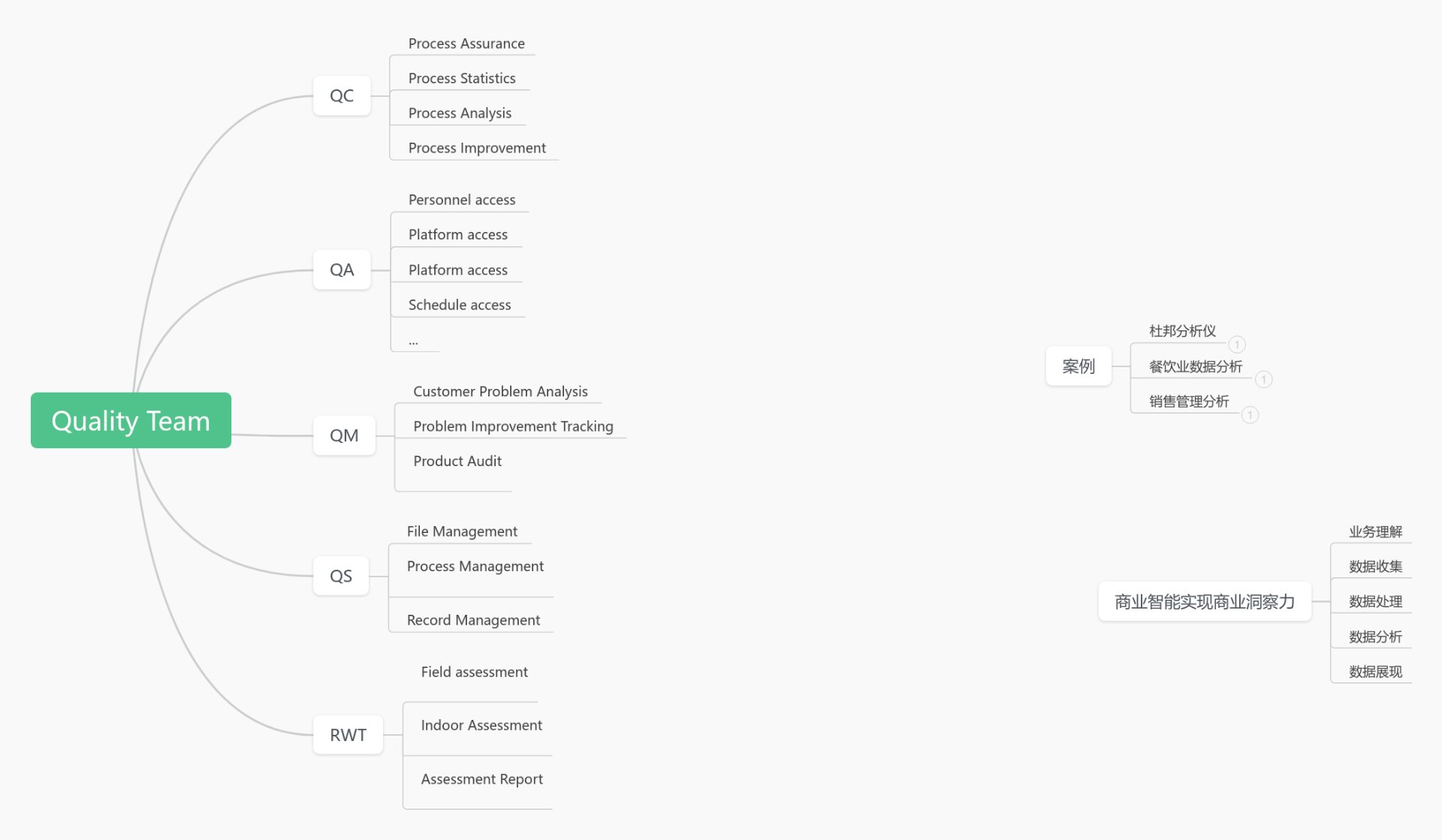Select the Assessment Report subtopic

[481, 779]
